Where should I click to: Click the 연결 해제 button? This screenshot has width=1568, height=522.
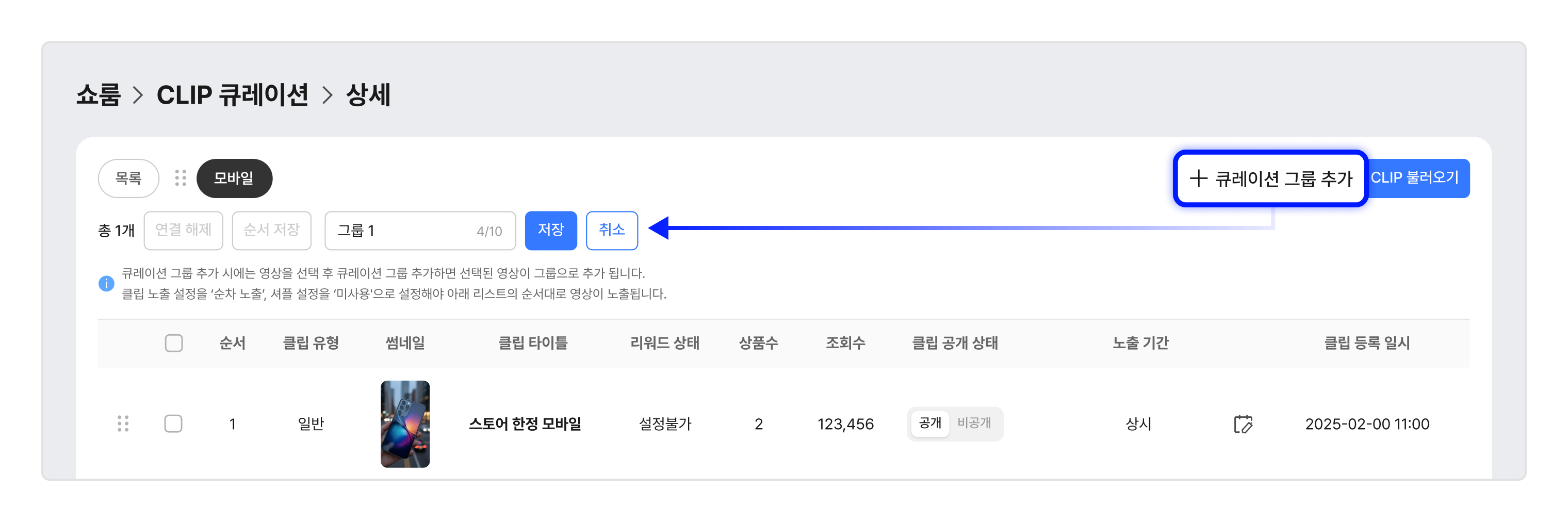click(183, 231)
